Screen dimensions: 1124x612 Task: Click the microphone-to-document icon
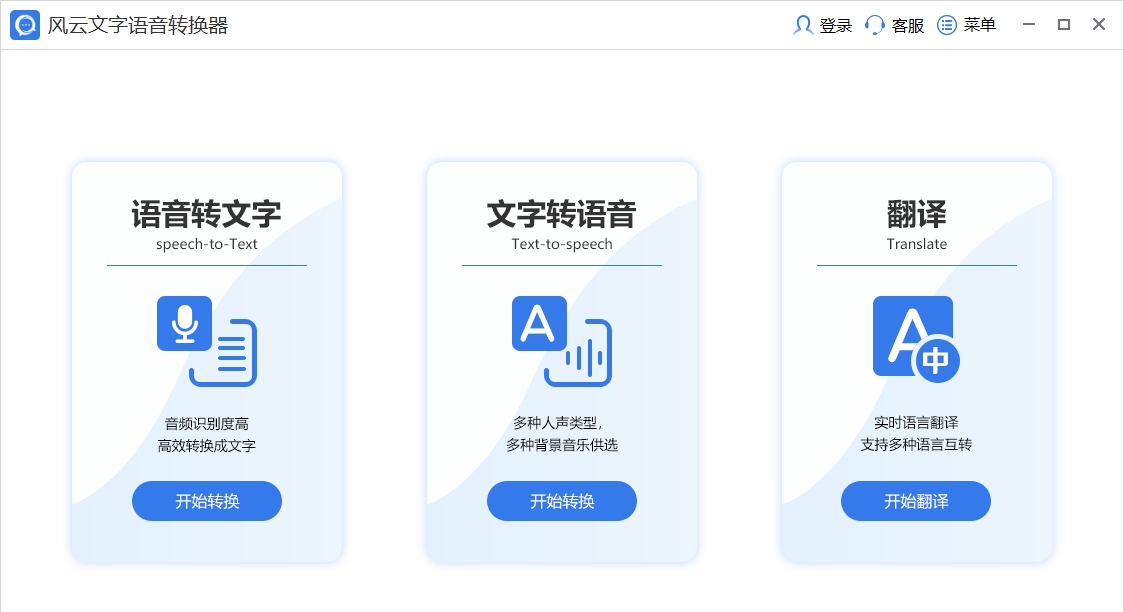(206, 341)
